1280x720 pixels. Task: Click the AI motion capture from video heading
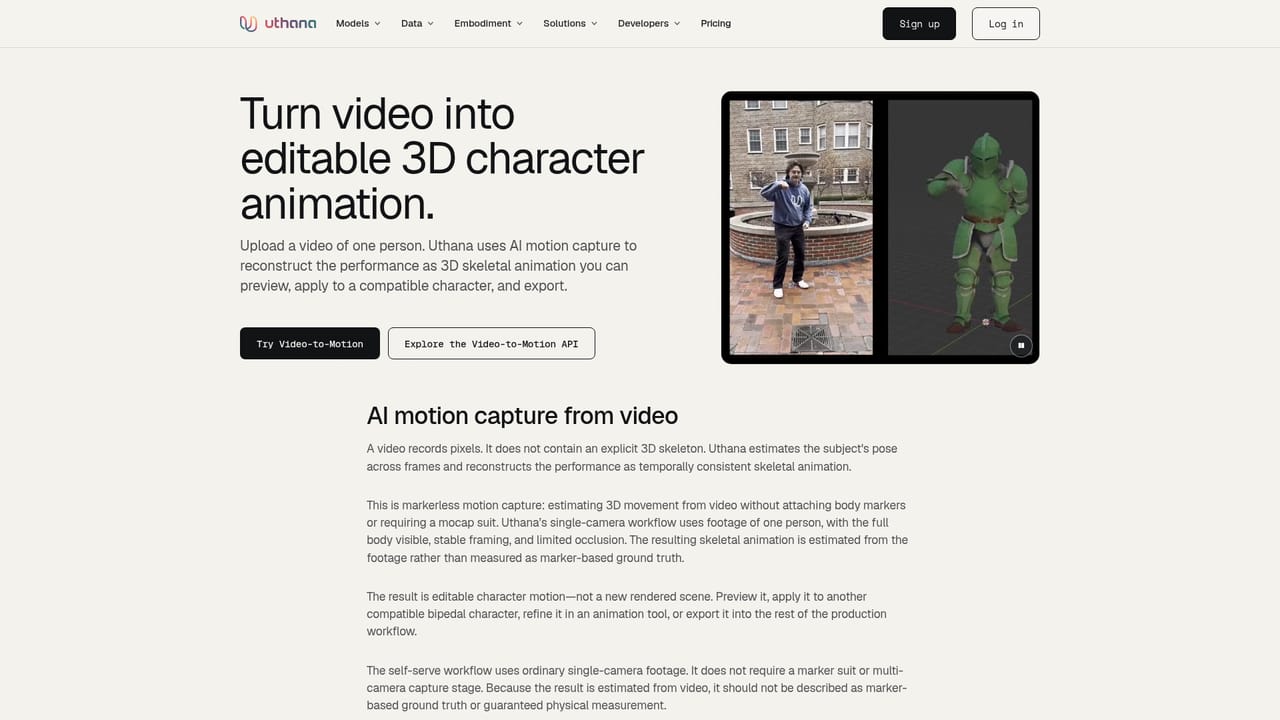point(522,415)
